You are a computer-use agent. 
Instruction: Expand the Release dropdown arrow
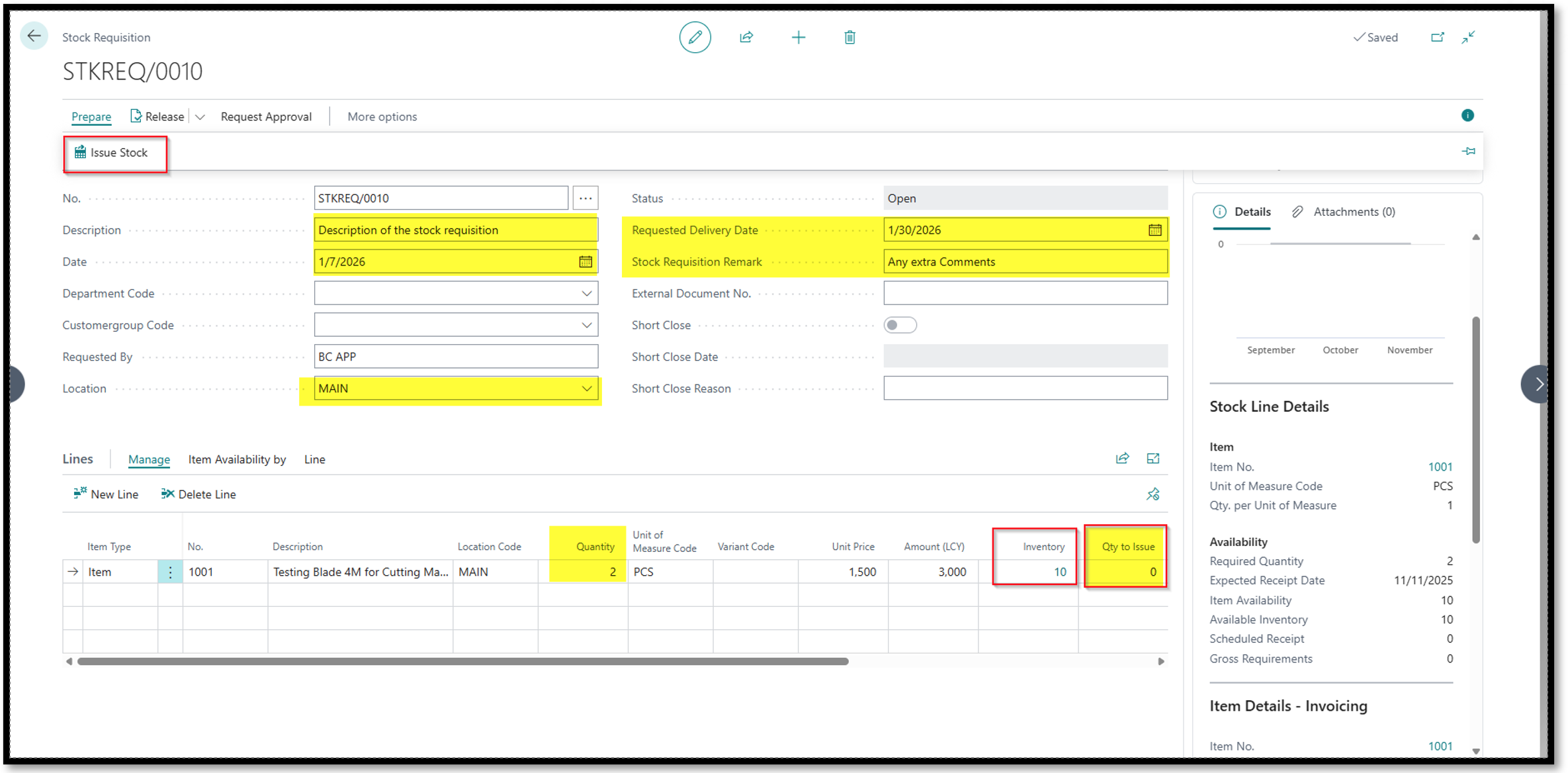pos(200,116)
